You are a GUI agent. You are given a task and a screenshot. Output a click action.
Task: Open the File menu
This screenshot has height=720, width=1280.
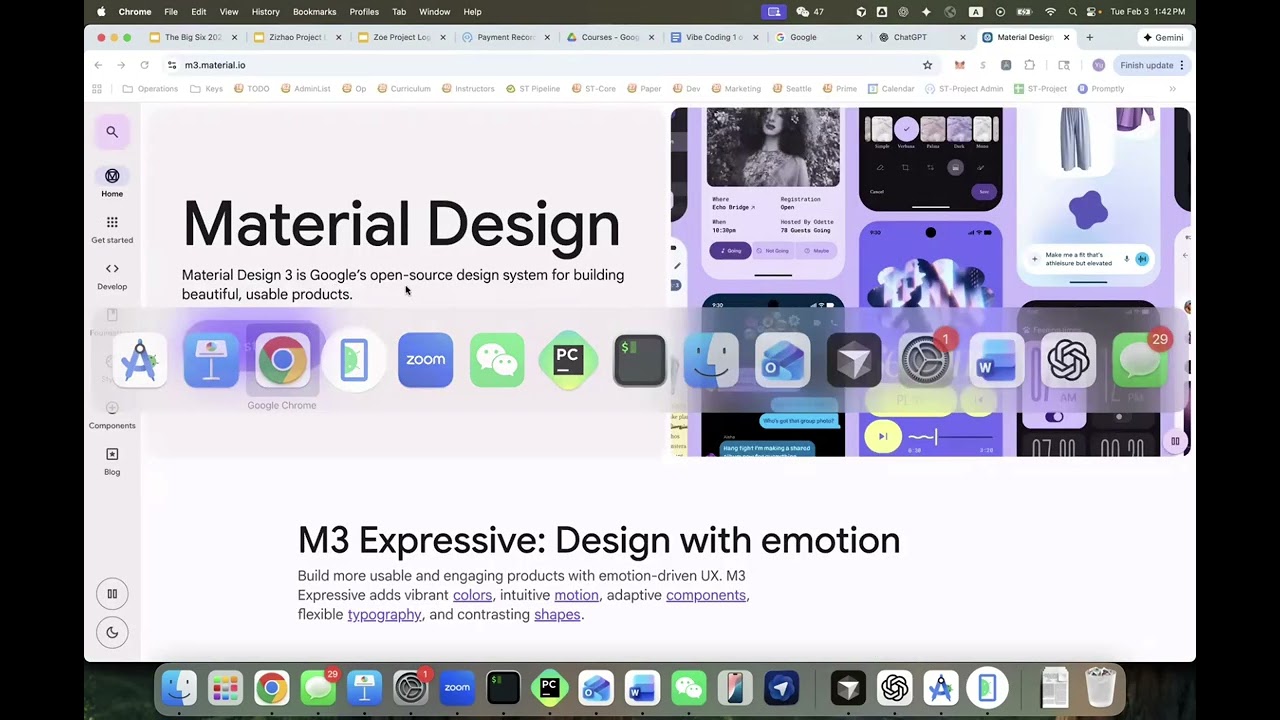coord(171,12)
